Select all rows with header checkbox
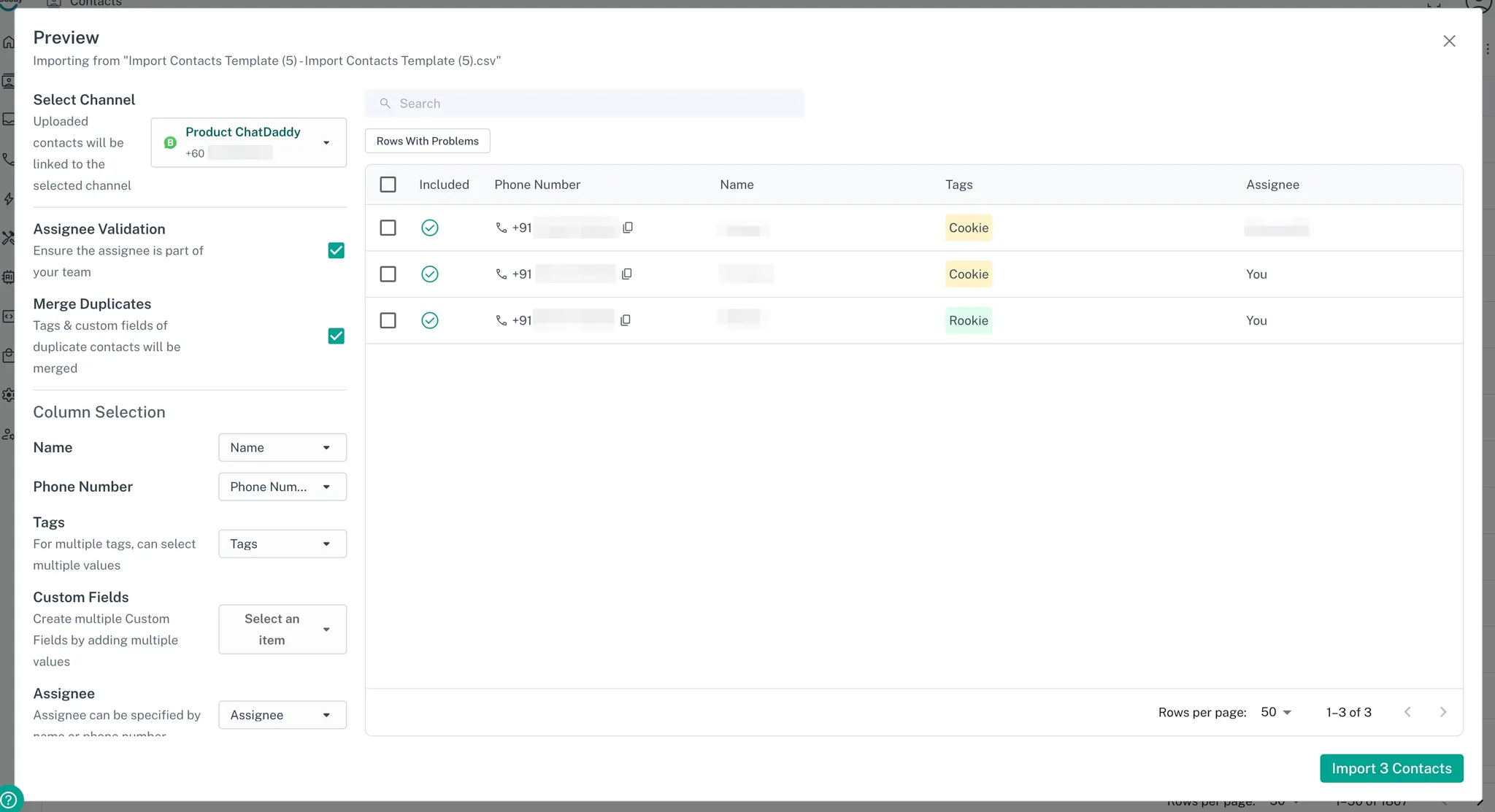Screen dimensions: 1495x812 pos(388,185)
